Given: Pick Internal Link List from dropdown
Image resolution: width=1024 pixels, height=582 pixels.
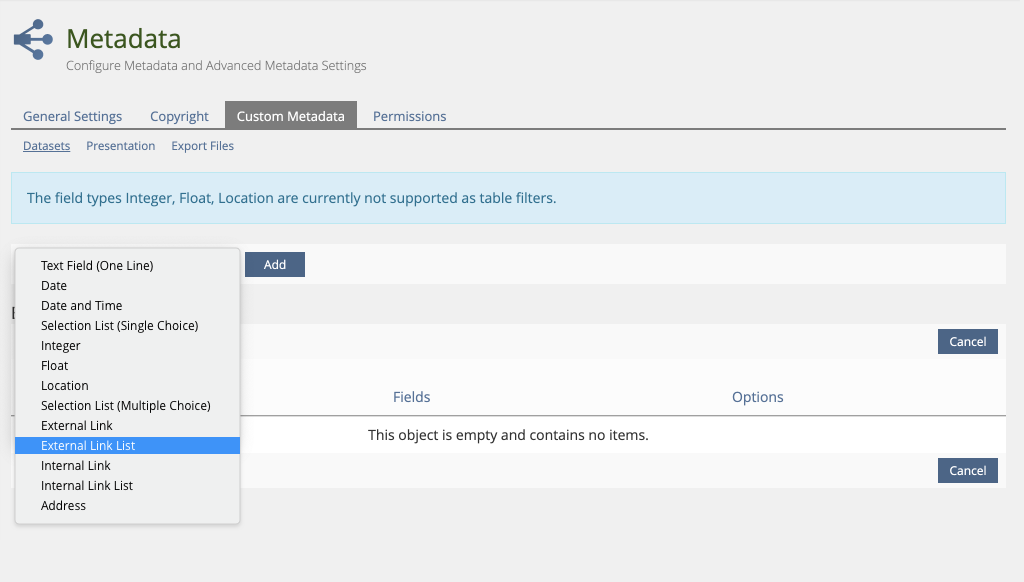Looking at the screenshot, I should coord(87,486).
